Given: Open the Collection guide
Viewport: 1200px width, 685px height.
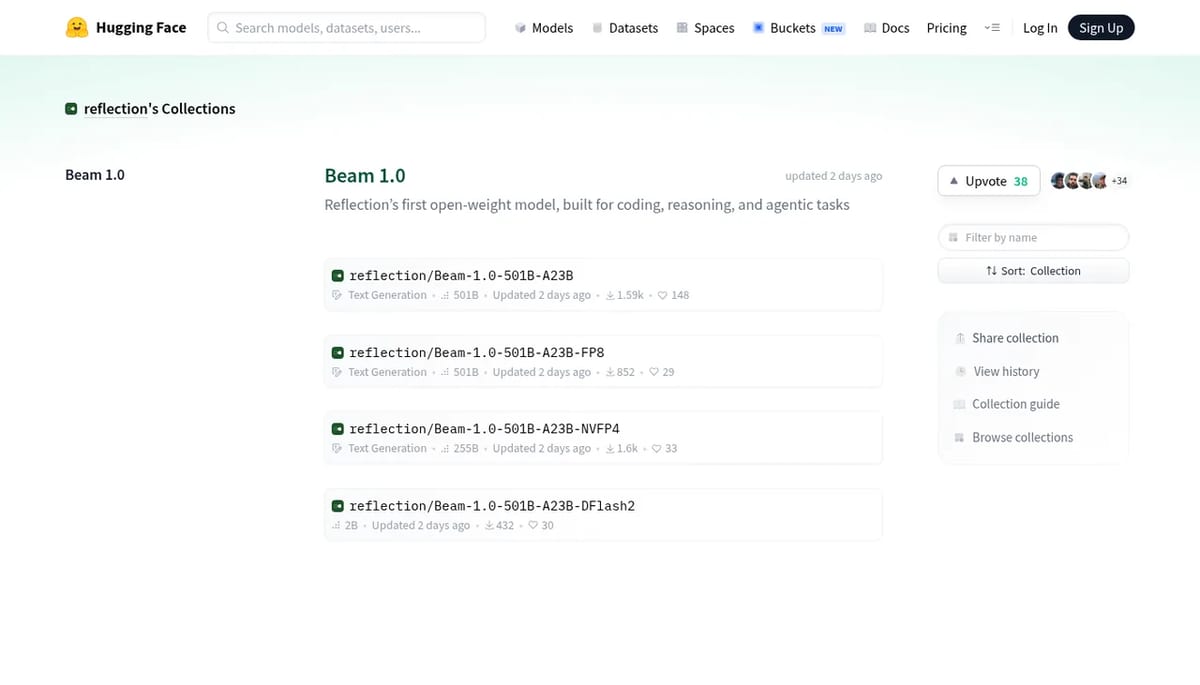Looking at the screenshot, I should pyautogui.click(x=1015, y=404).
